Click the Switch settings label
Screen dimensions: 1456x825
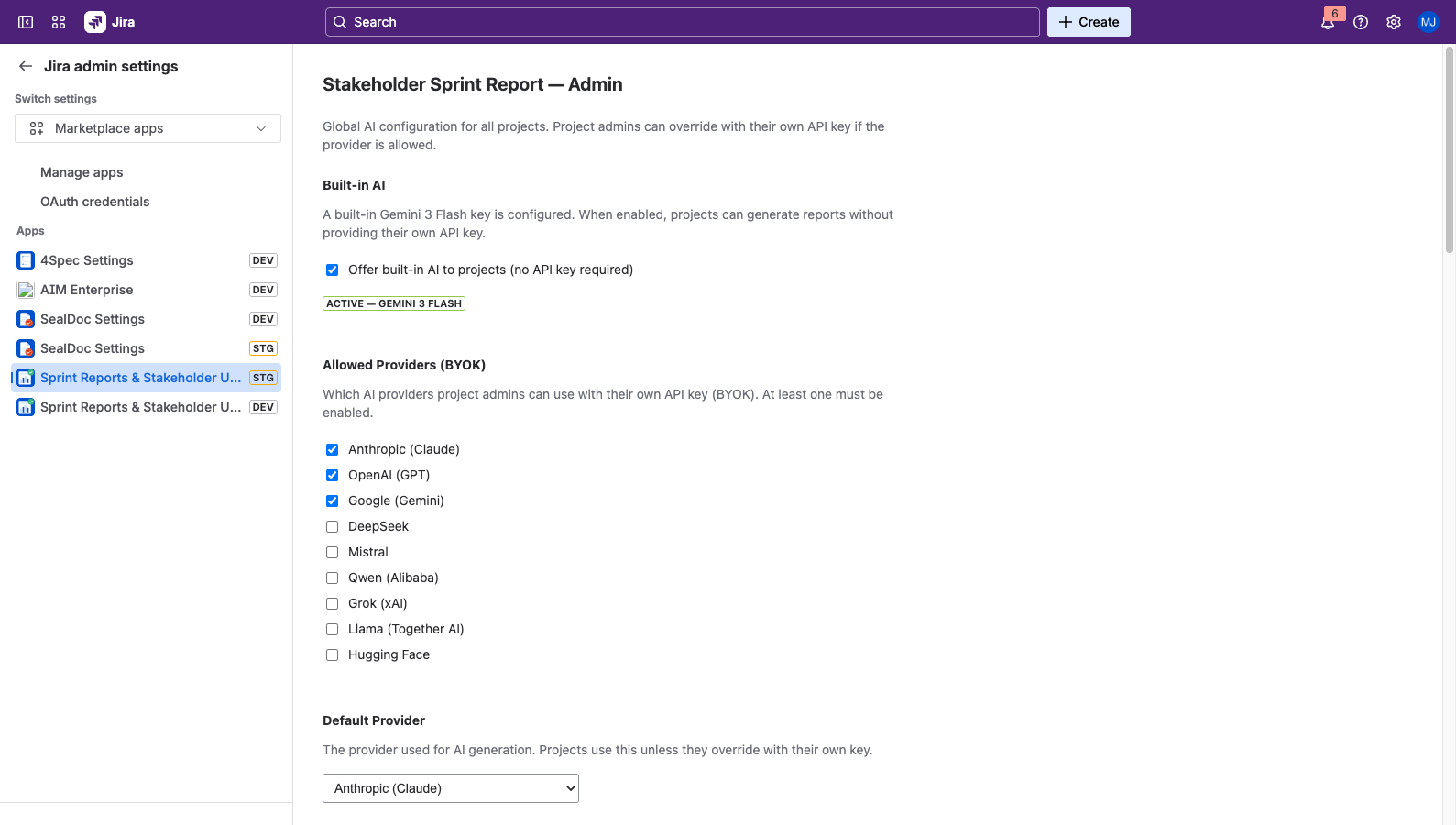tap(56, 99)
